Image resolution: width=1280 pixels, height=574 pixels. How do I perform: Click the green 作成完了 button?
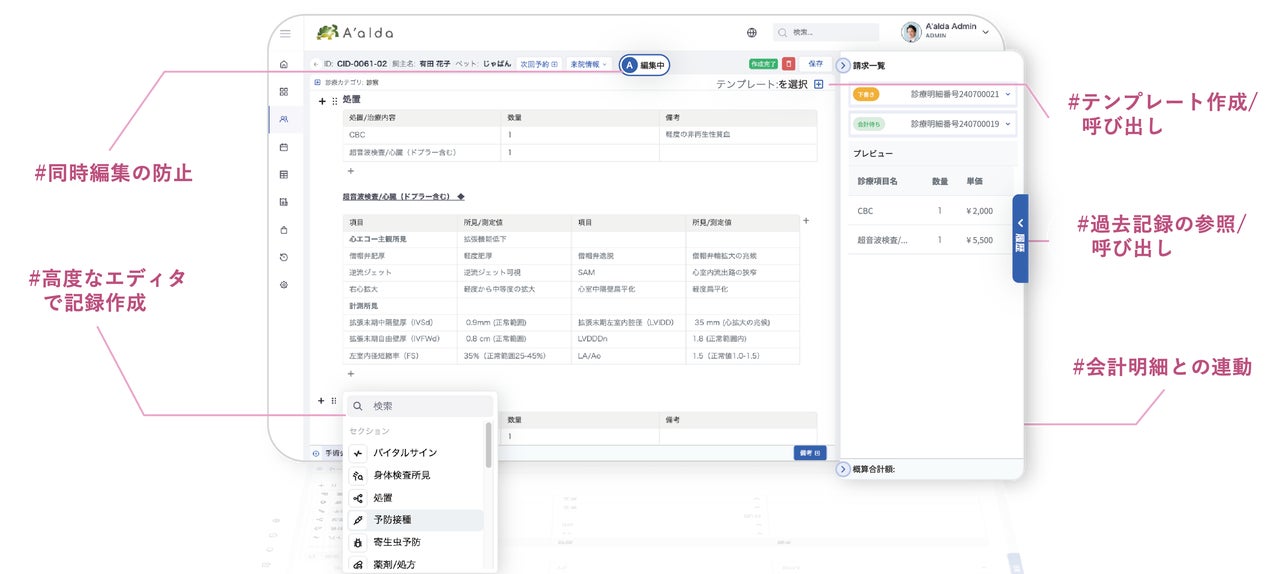[763, 64]
